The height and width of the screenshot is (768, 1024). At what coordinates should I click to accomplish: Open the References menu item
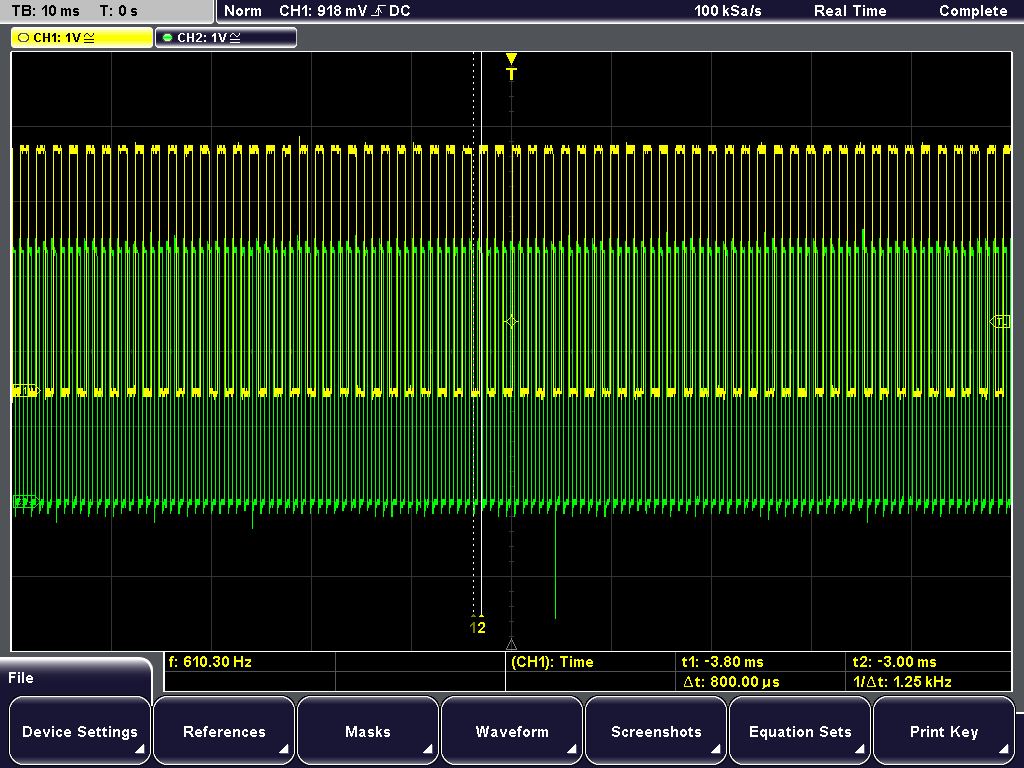224,732
